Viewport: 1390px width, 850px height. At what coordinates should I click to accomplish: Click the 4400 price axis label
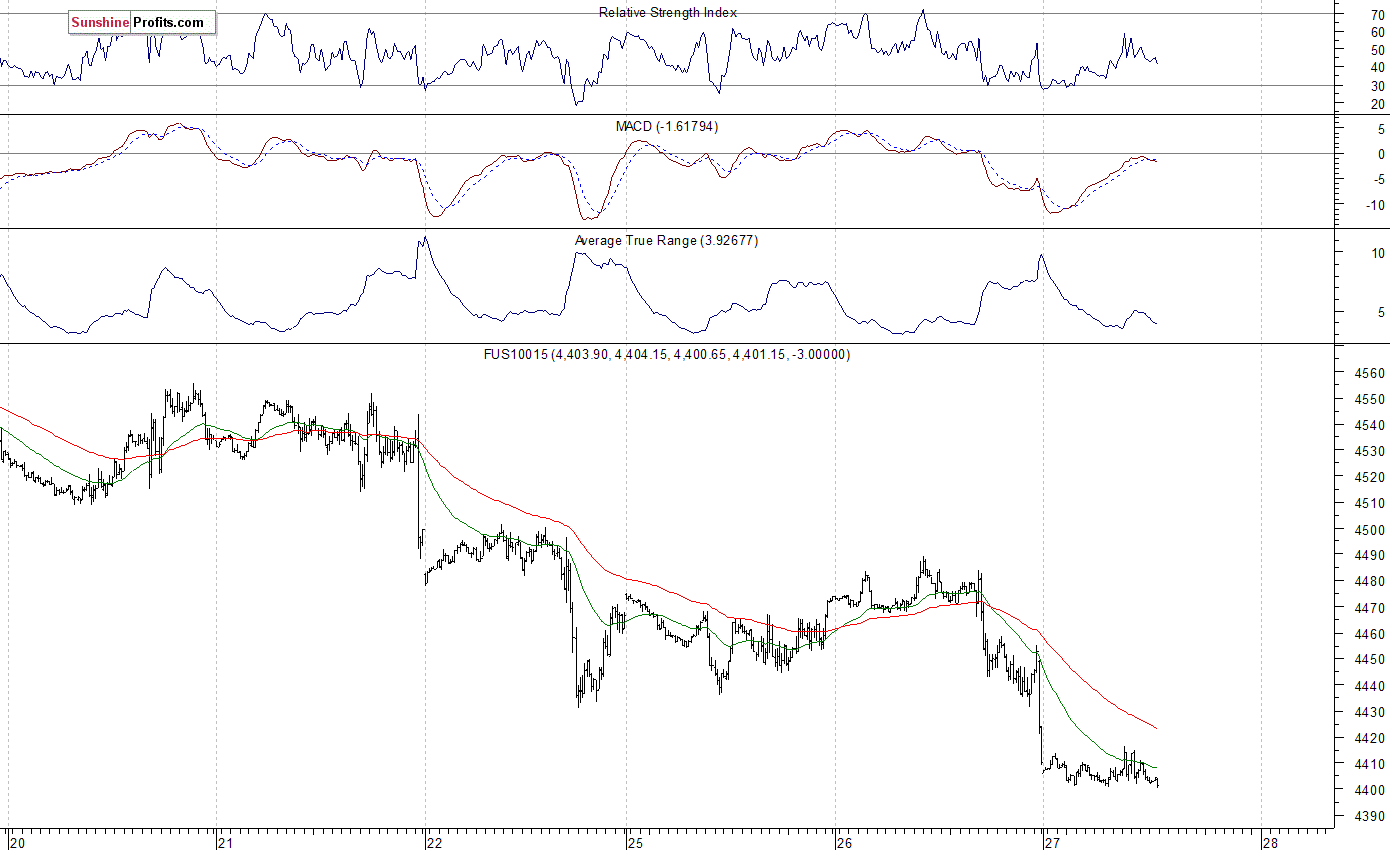click(1370, 790)
